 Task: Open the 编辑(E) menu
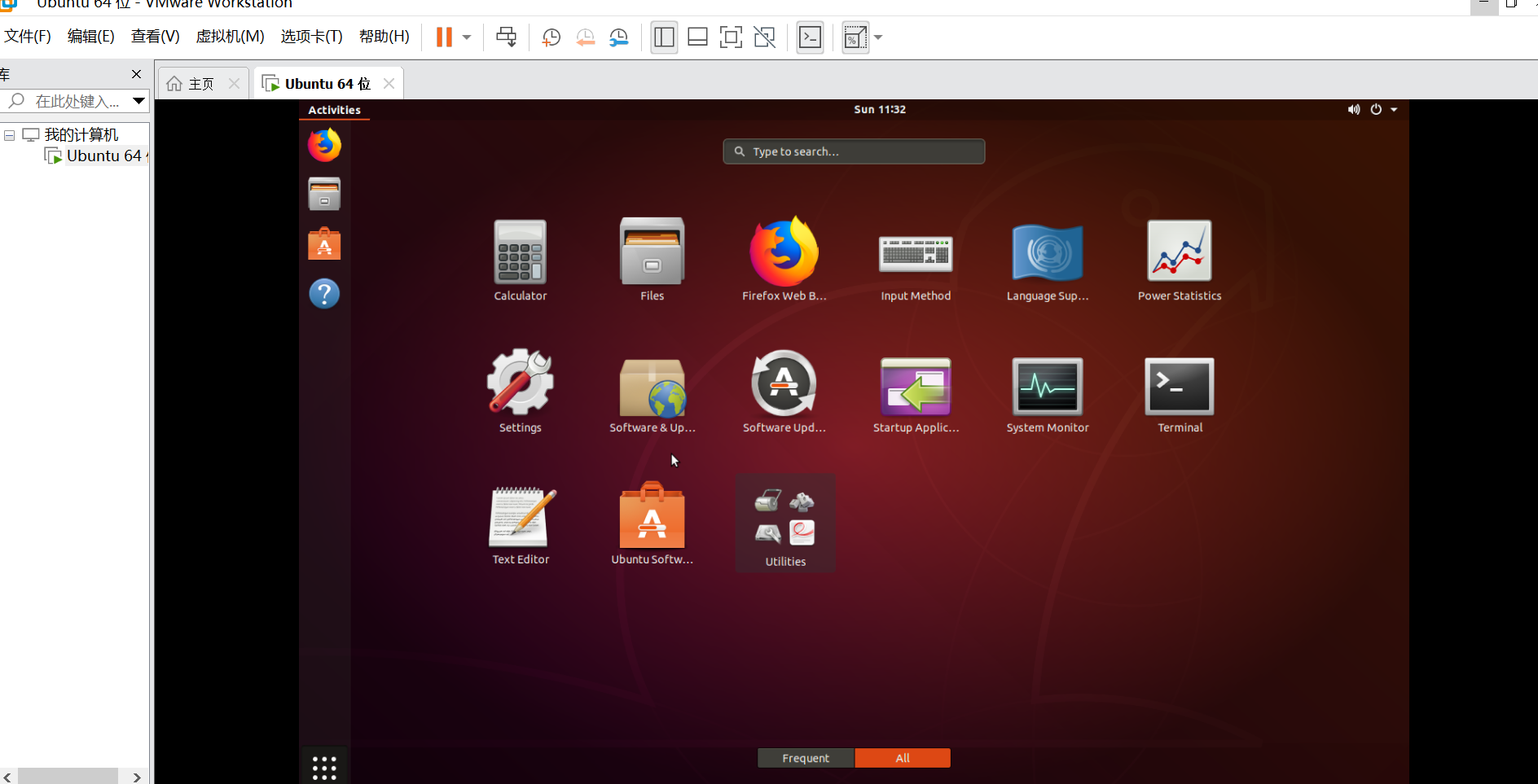coord(90,37)
